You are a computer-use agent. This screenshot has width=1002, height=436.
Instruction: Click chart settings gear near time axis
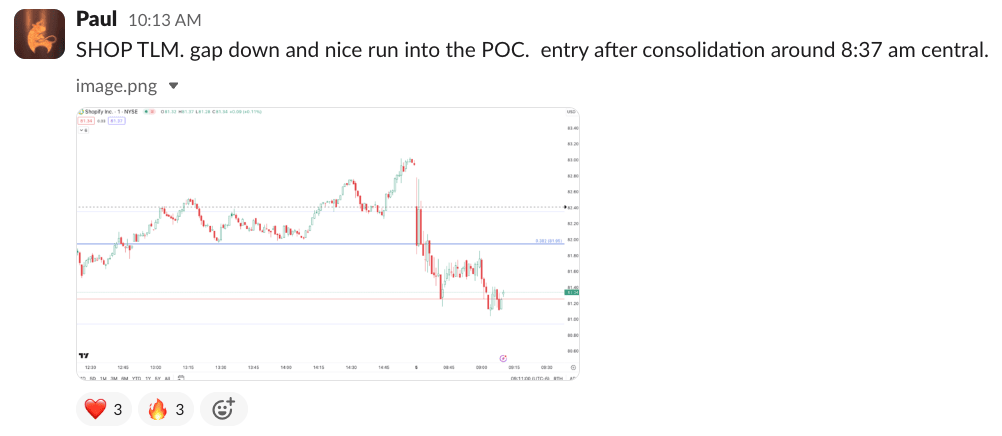pyautogui.click(x=572, y=367)
